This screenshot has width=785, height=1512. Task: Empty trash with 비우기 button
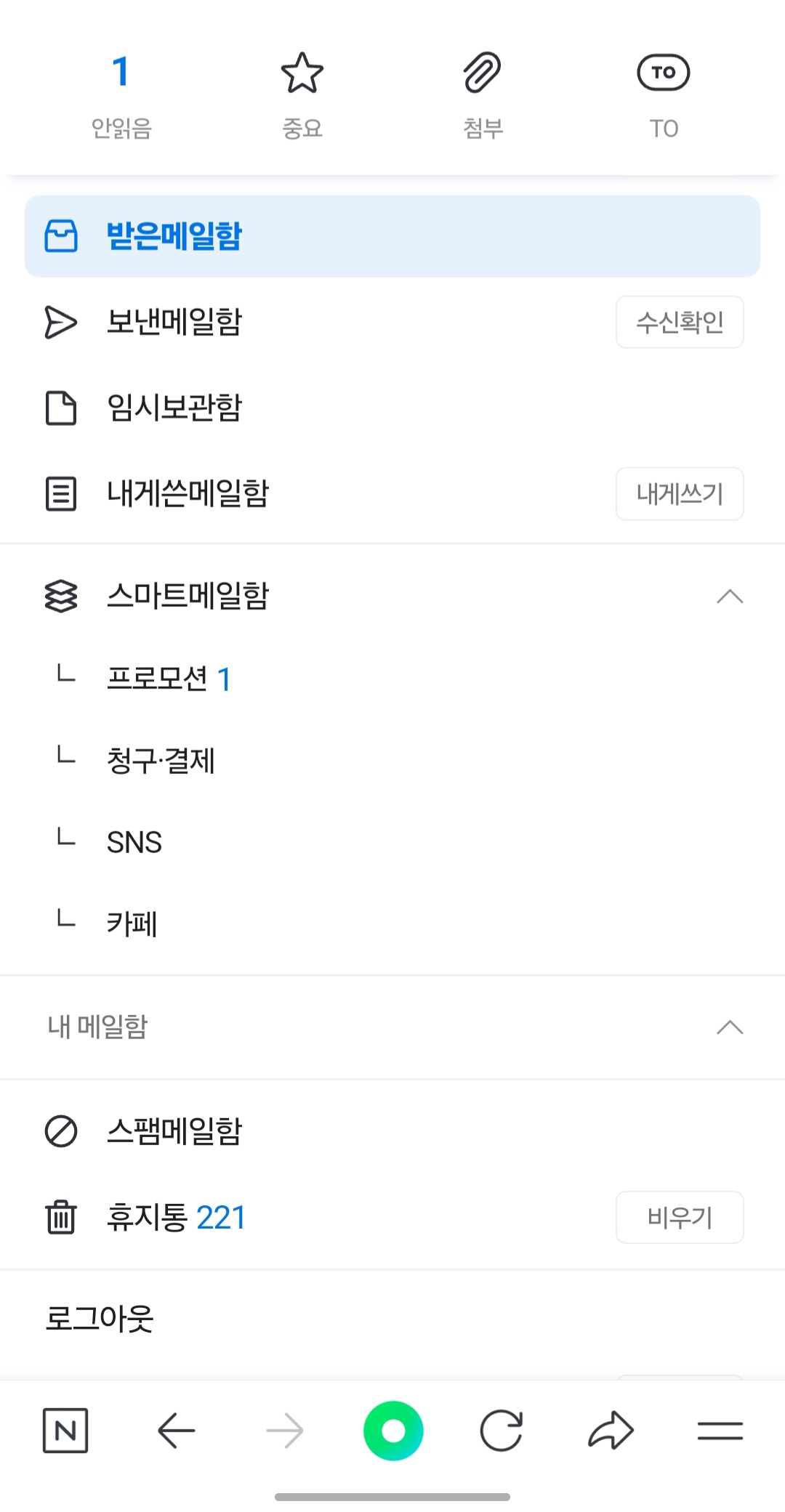point(680,1217)
